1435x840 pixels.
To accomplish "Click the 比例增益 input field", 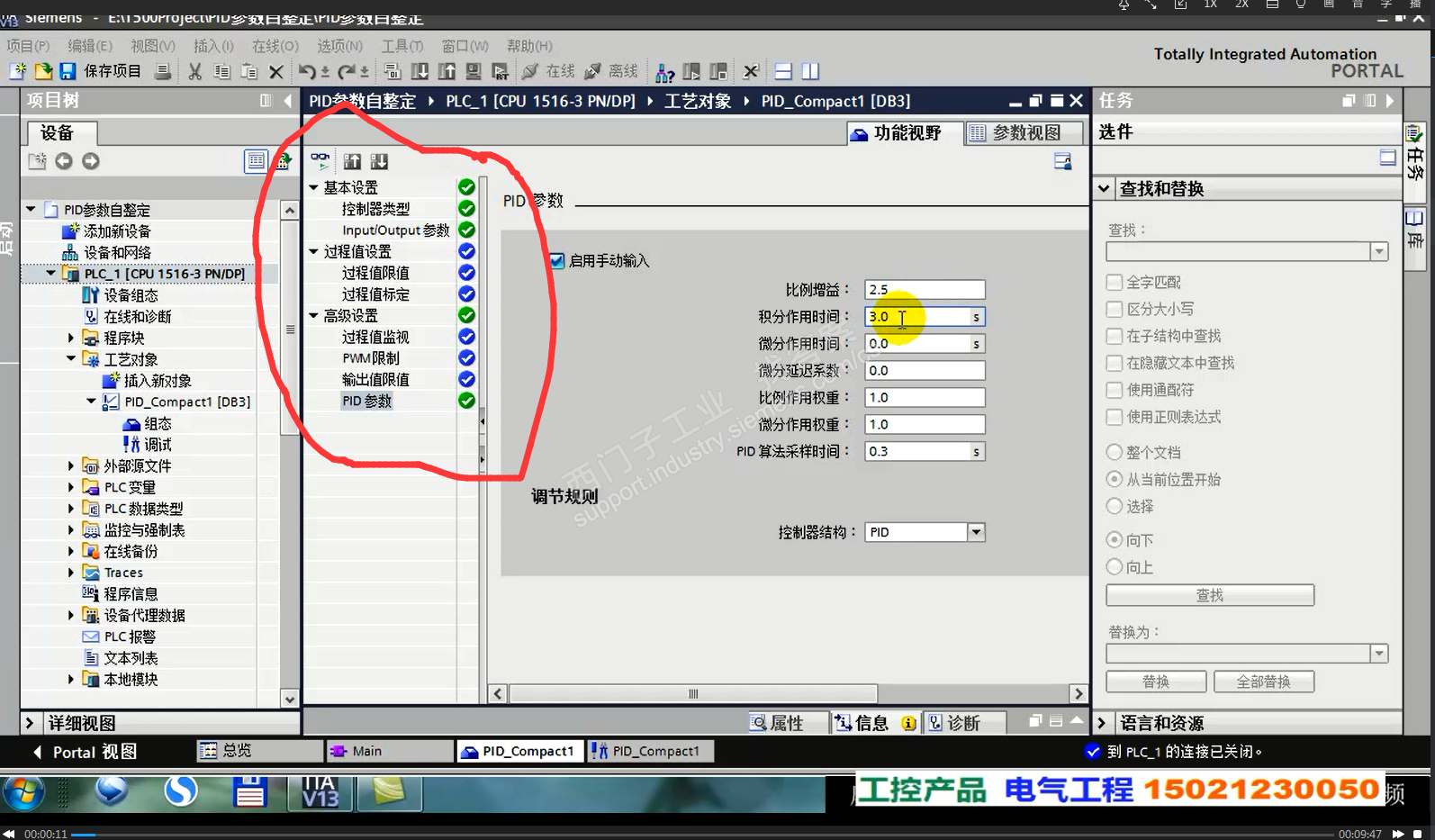I will tap(925, 290).
